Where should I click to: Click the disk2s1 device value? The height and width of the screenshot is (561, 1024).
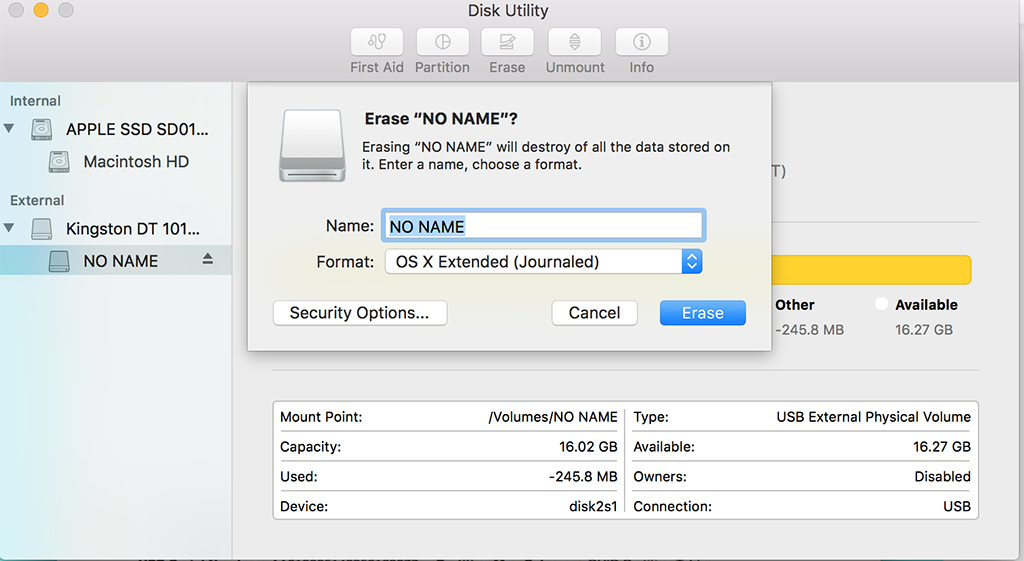tap(593, 506)
